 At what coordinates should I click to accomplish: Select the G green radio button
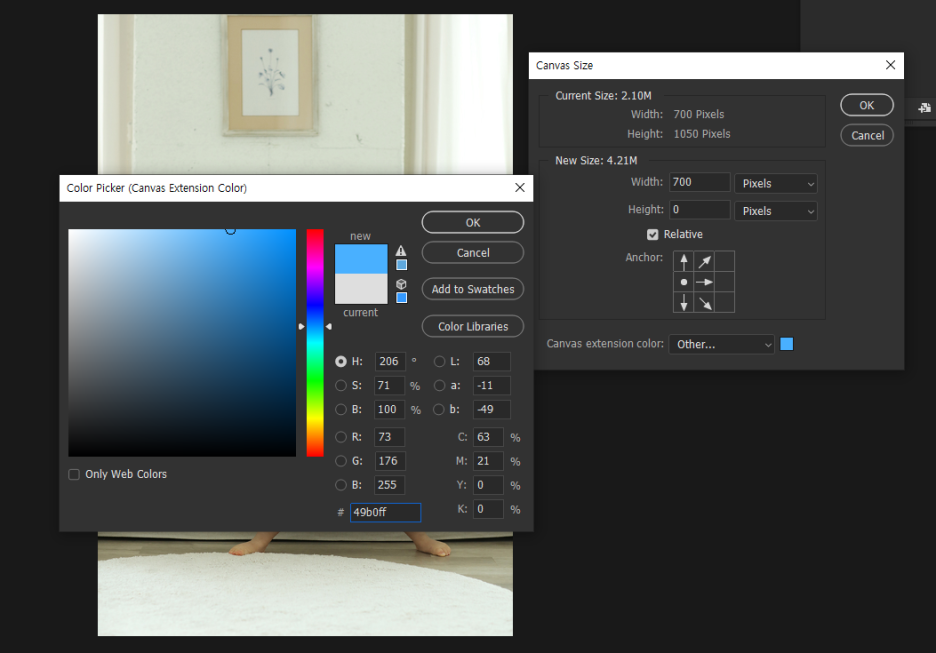341,461
